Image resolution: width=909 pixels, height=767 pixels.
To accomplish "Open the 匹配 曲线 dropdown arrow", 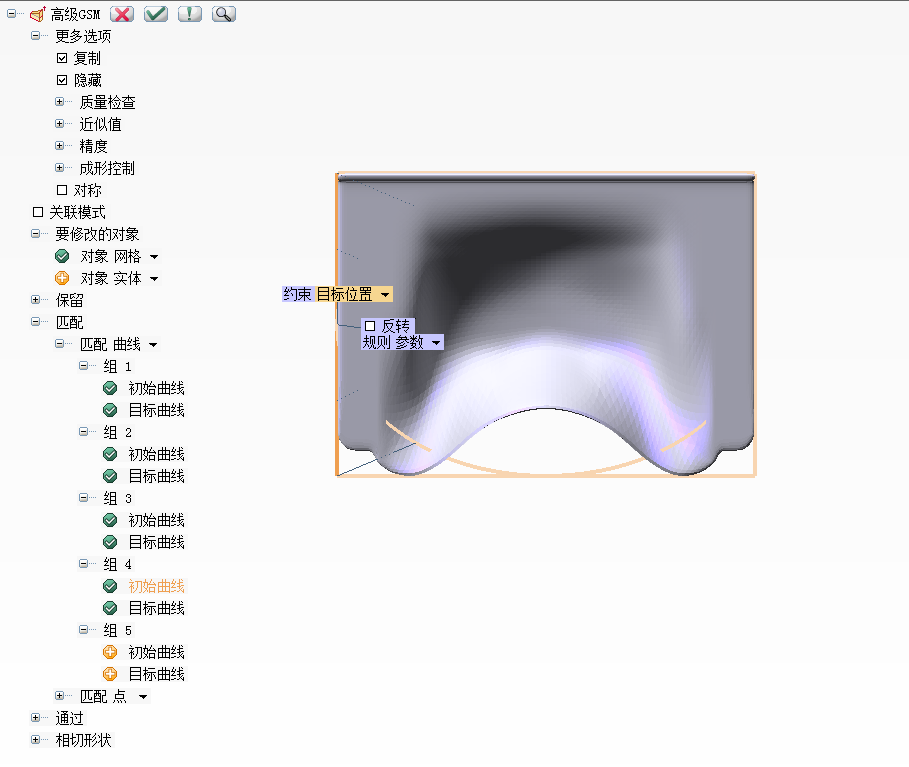I will pyautogui.click(x=153, y=345).
